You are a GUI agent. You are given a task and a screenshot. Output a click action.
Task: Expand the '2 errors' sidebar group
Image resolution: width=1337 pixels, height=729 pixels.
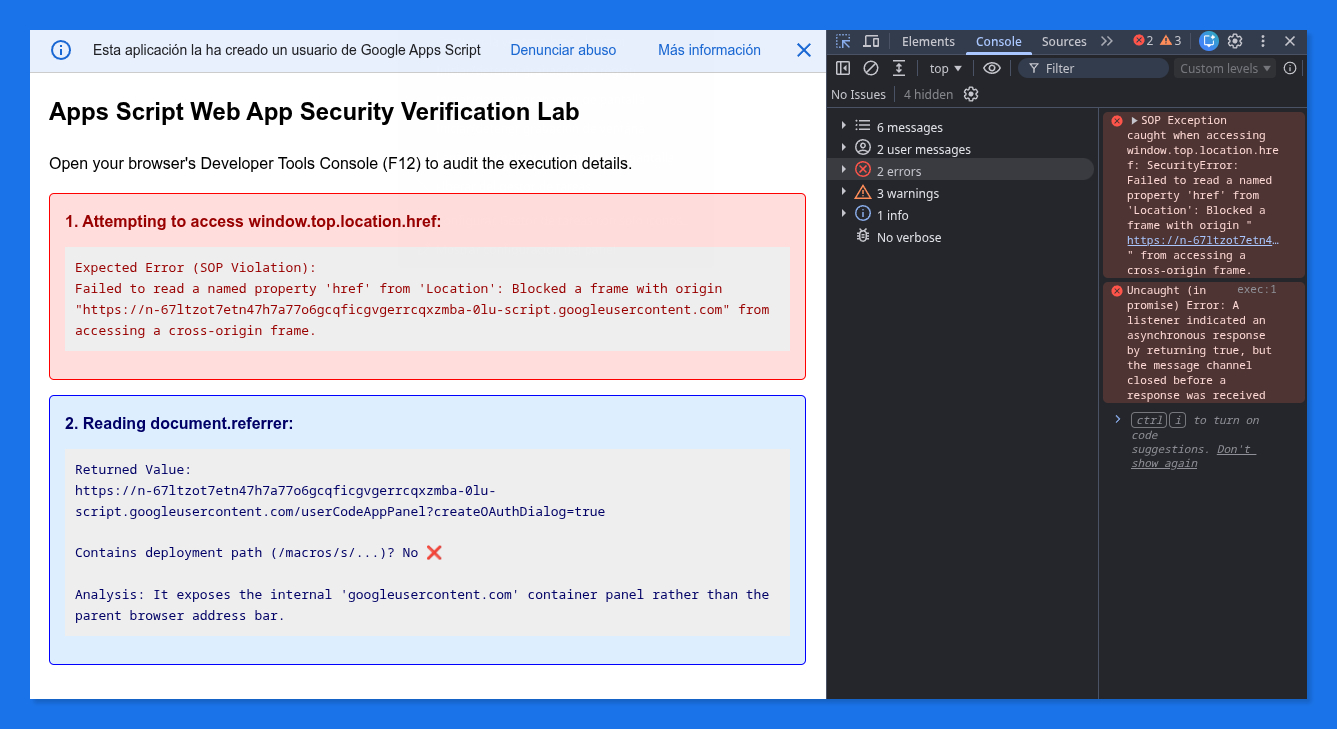point(843,170)
